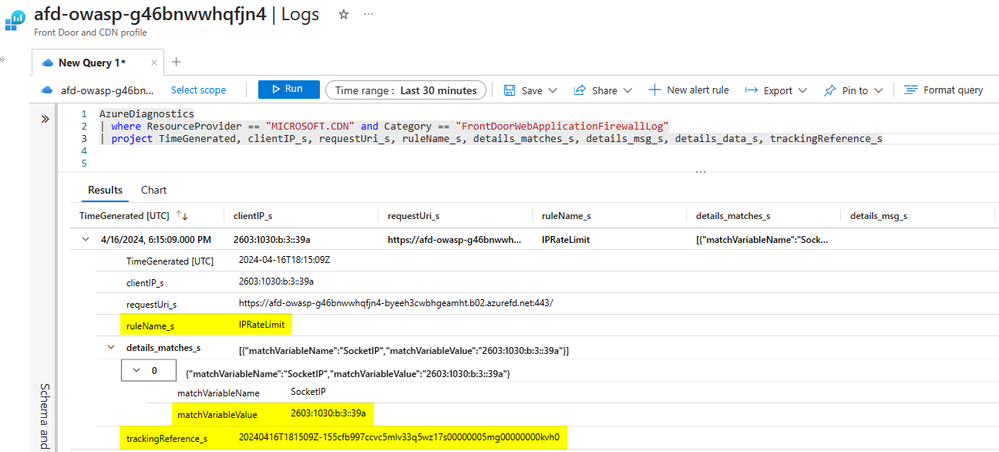Click the 2024-04-16T18:15:09Z TimeGenerated value
This screenshot has height=452, width=999.
(x=284, y=260)
